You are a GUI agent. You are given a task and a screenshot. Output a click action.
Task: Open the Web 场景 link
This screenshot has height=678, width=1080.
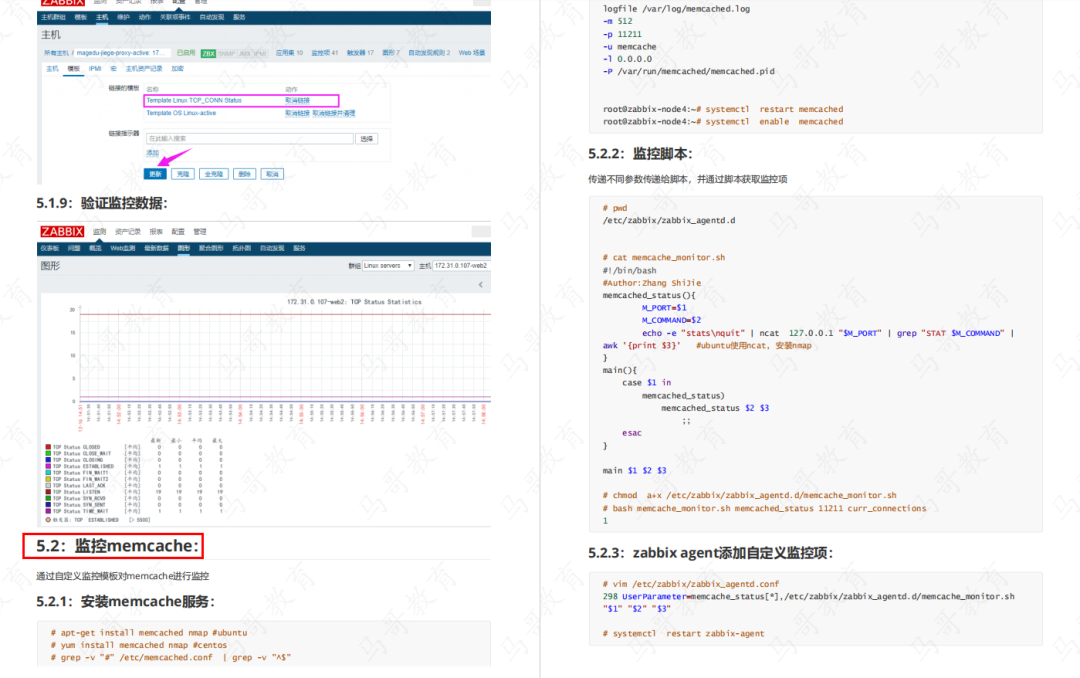[x=472, y=53]
